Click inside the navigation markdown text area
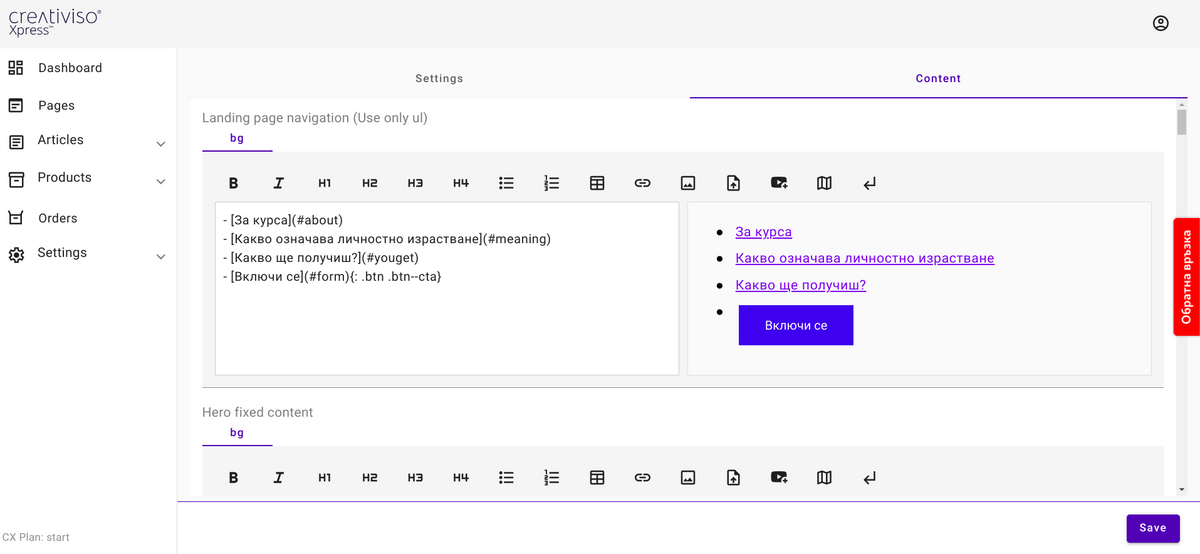Screen dimensions: 1200x554 coord(447,289)
